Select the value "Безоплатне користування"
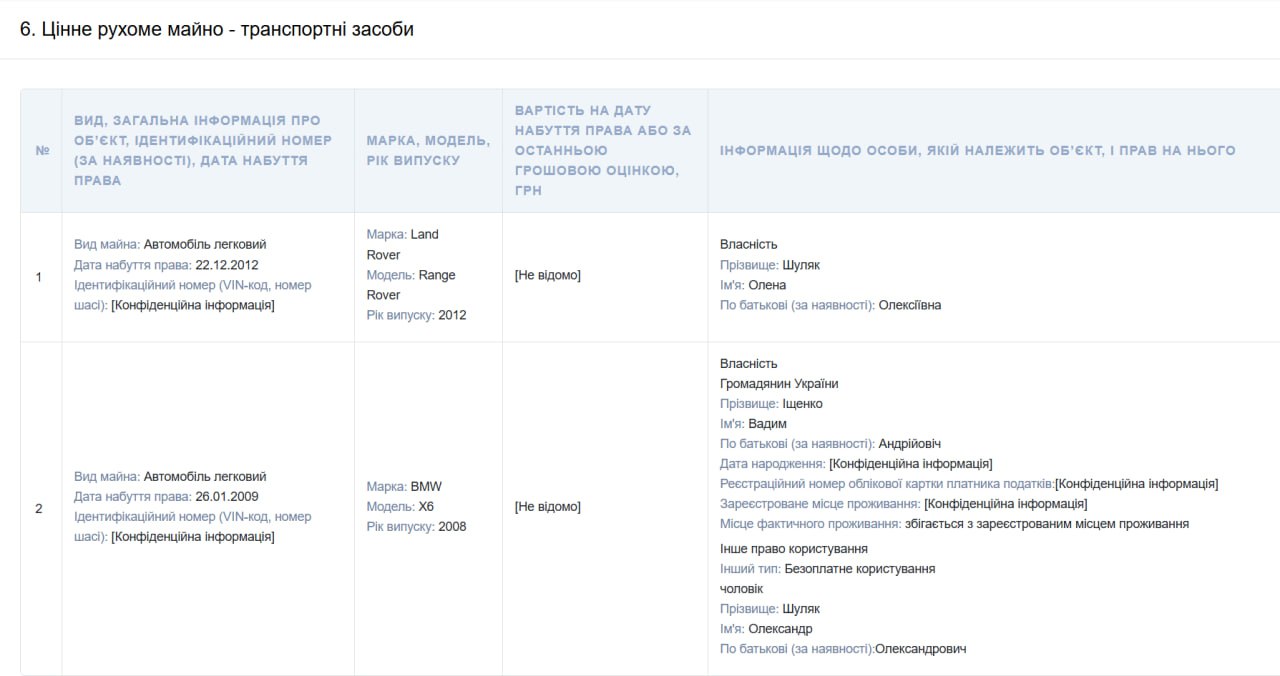This screenshot has width=1280, height=676. click(x=860, y=569)
